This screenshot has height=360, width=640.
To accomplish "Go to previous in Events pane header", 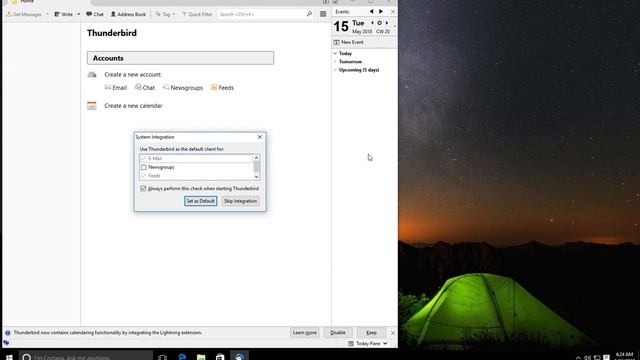I will (371, 11).
